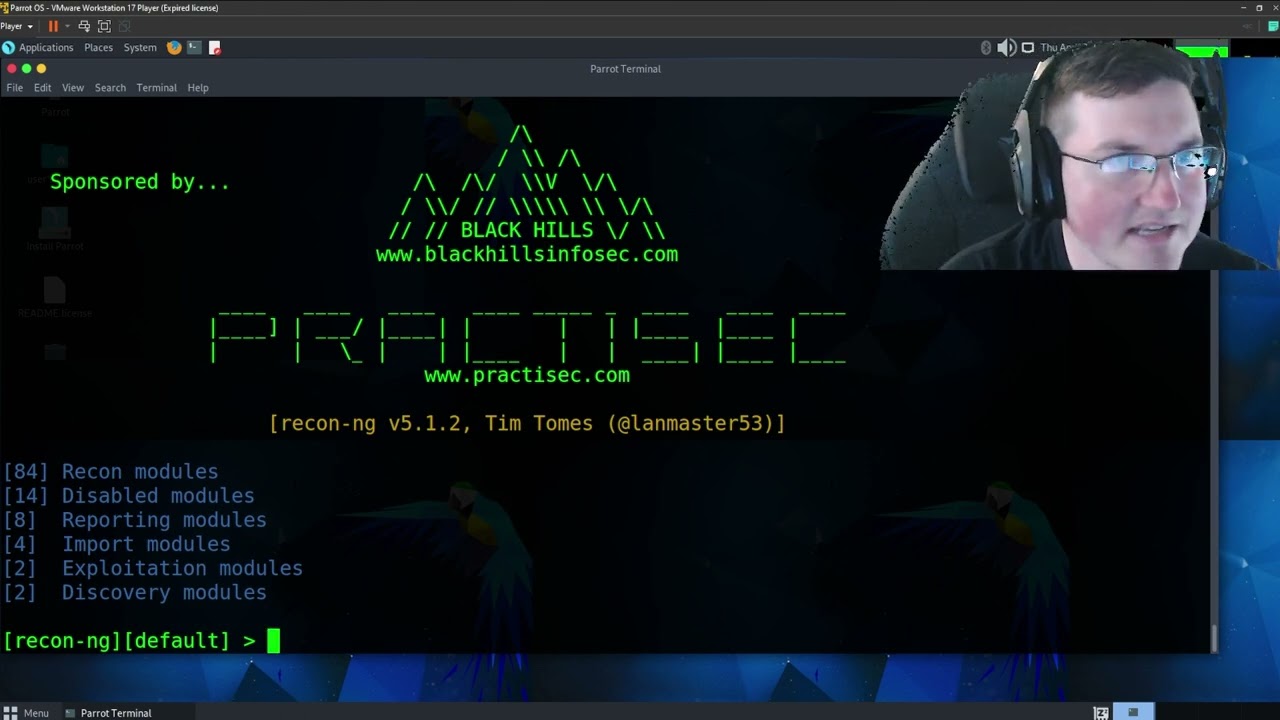
Task: Click the display tray icon
Action: click(1028, 47)
